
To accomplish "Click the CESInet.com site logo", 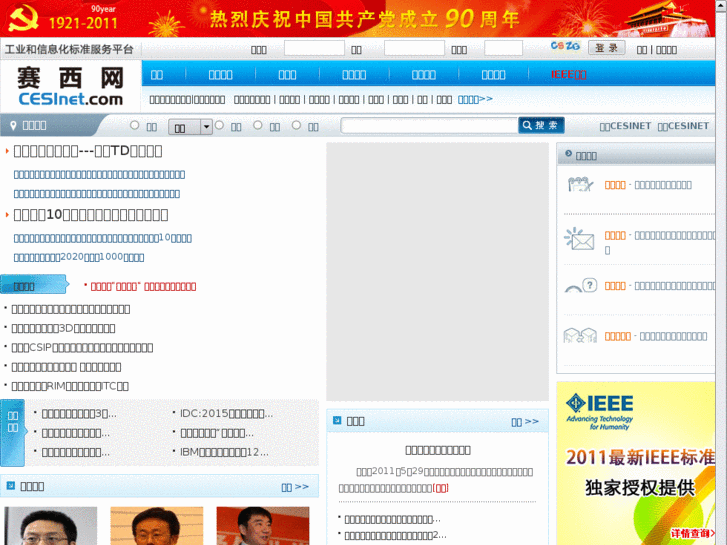I will click(x=70, y=87).
